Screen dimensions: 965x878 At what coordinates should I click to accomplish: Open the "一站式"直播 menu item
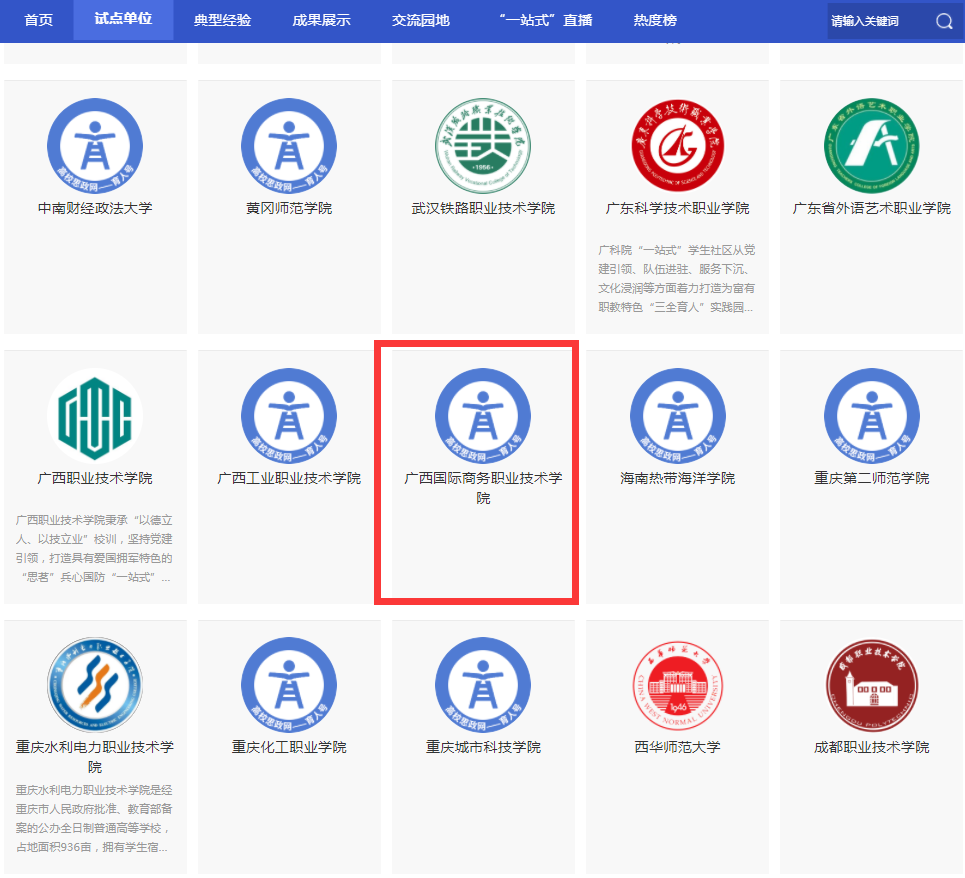[x=544, y=20]
